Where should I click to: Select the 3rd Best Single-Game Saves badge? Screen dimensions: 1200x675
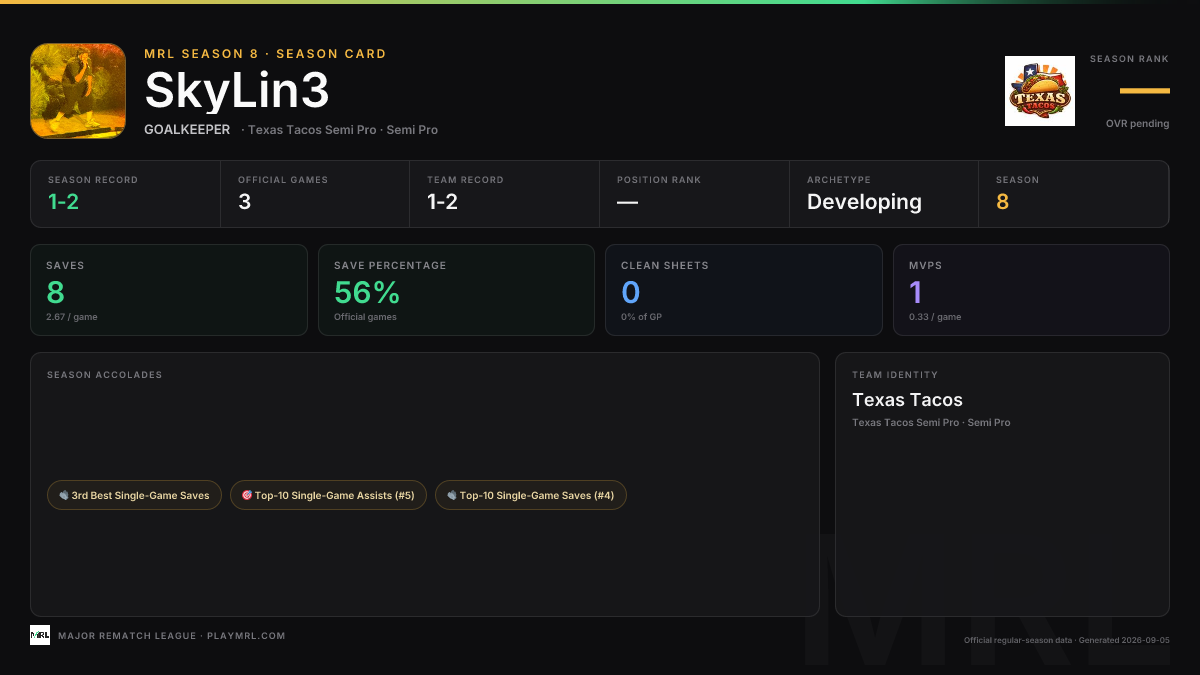pos(134,495)
